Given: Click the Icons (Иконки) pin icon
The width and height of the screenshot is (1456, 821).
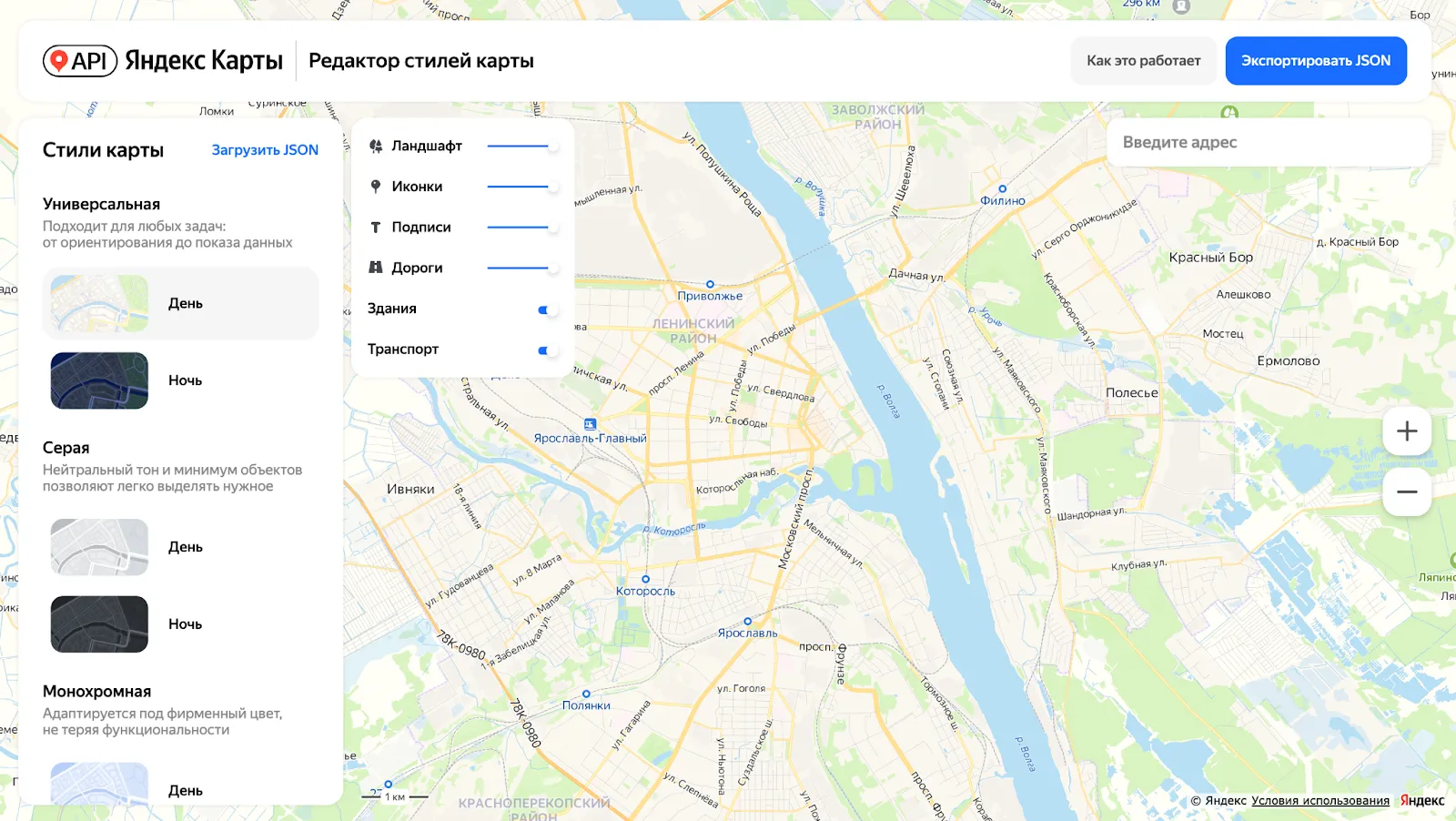Looking at the screenshot, I should pyautogui.click(x=375, y=187).
